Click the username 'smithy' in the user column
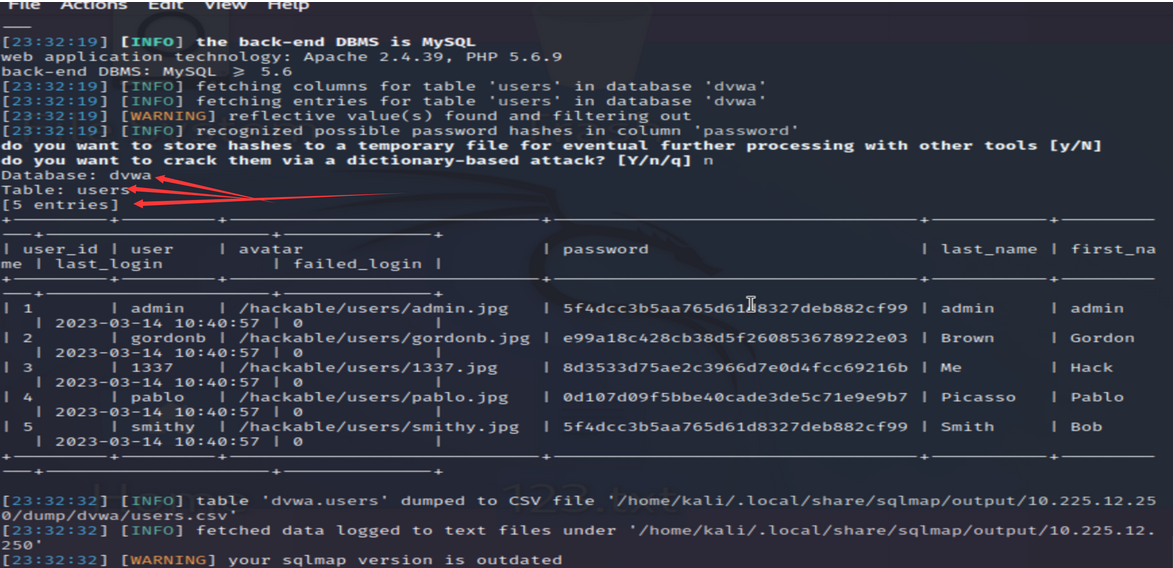1173x568 pixels. 162,427
